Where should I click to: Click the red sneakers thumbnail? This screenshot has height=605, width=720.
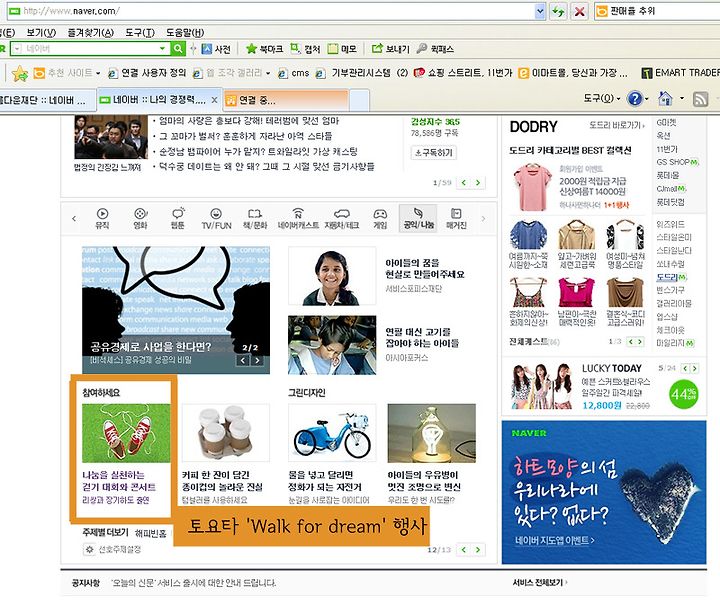[x=126, y=433]
